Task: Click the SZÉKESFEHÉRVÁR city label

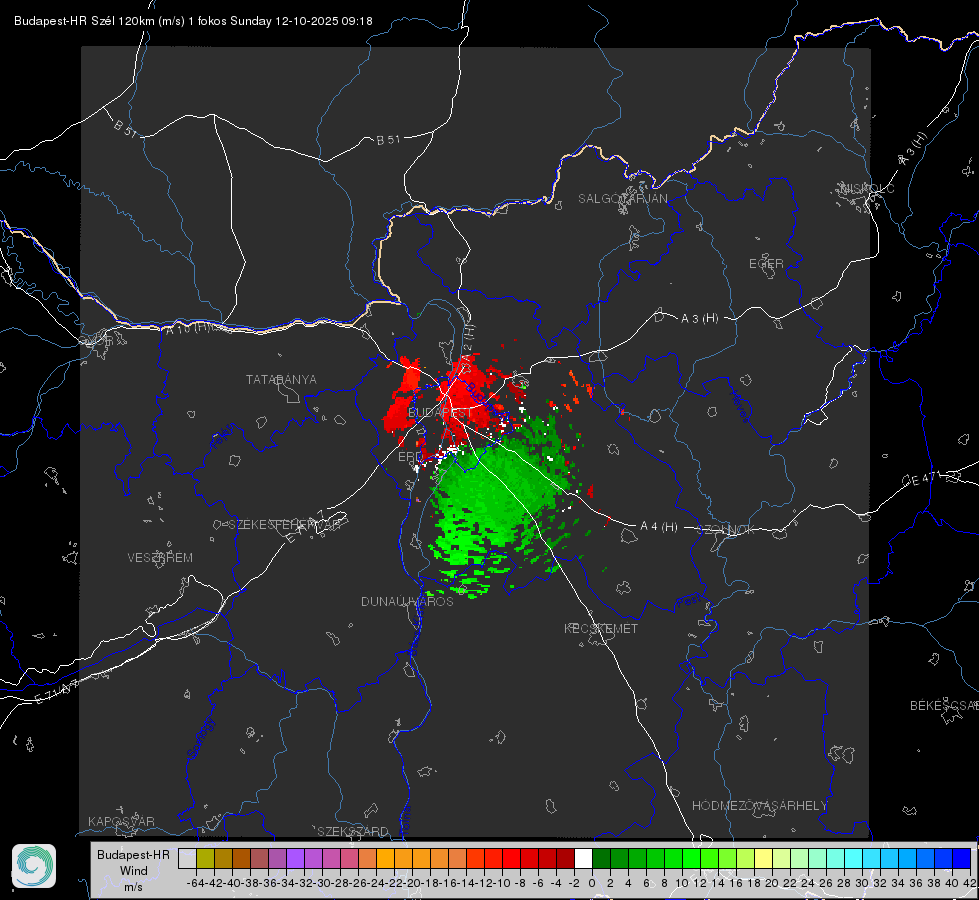Action: pyautogui.click(x=284, y=525)
